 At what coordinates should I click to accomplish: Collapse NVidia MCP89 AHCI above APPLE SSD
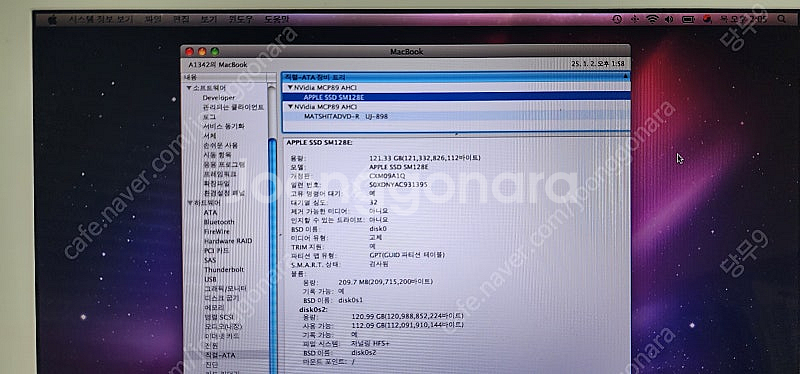[290, 87]
